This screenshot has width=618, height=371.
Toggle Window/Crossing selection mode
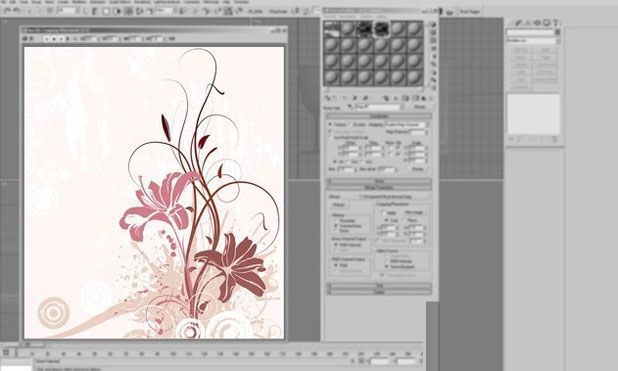click(x=117, y=11)
